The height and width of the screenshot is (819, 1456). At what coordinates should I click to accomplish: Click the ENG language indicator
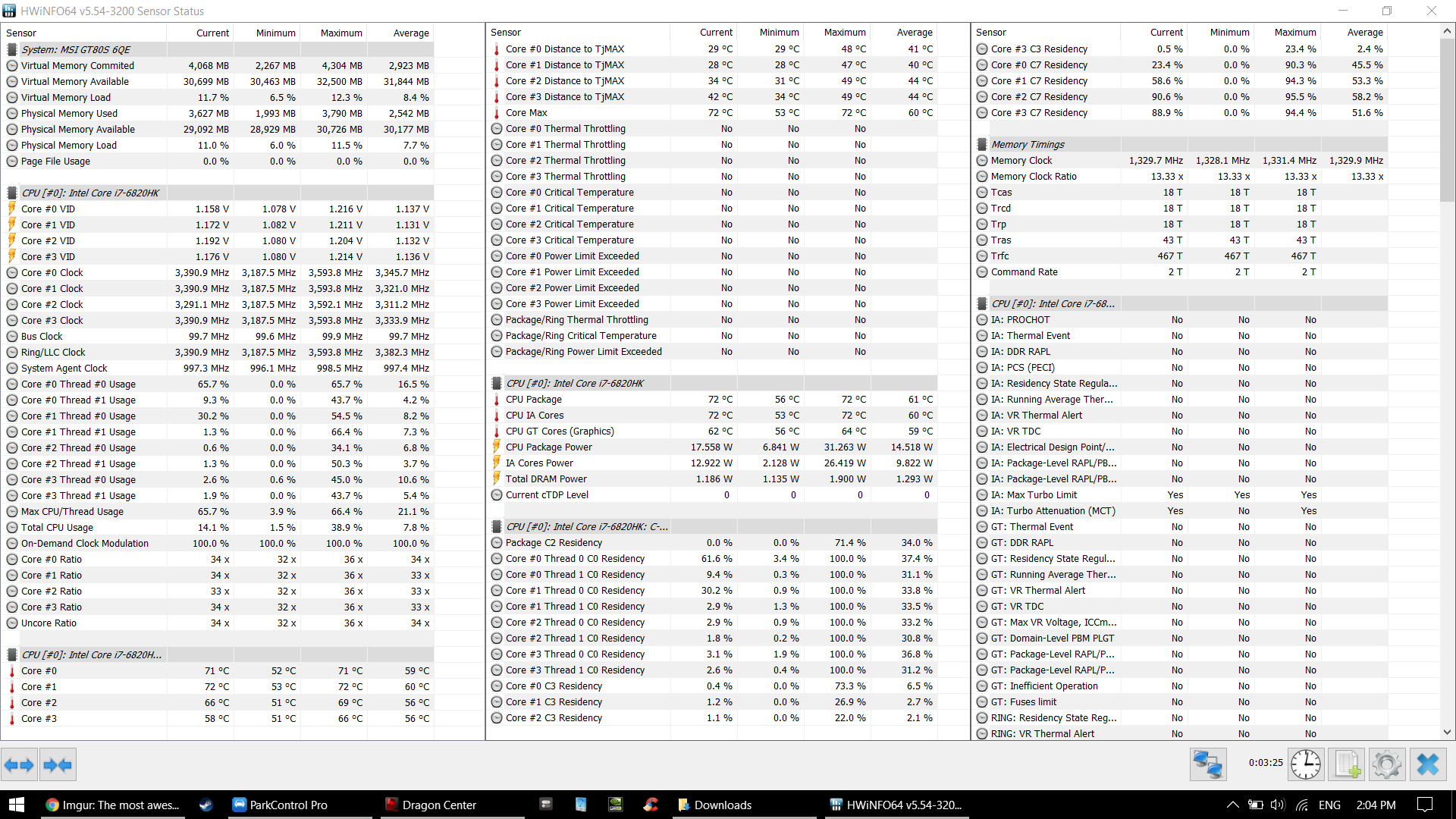coord(1329,805)
